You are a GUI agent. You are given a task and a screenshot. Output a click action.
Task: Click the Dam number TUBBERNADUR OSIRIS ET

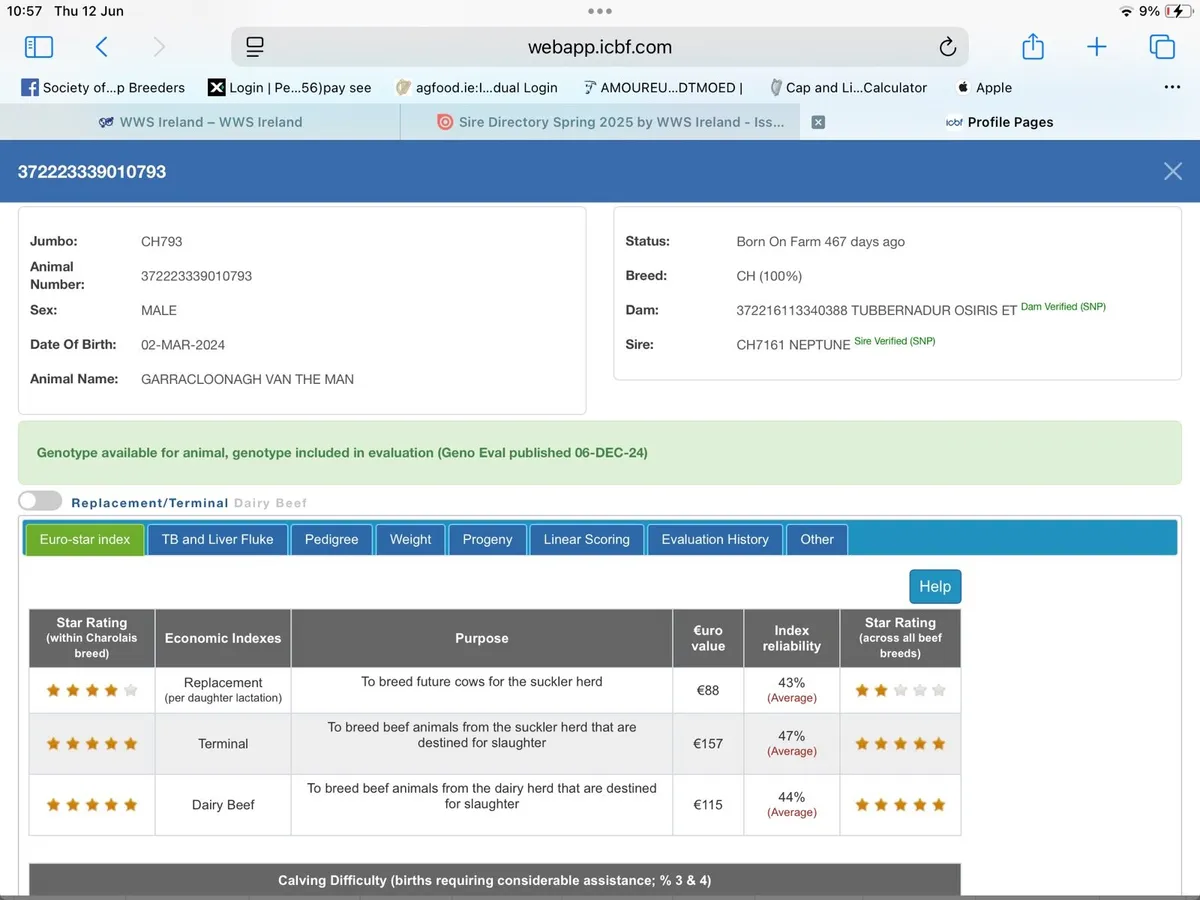[x=876, y=310]
